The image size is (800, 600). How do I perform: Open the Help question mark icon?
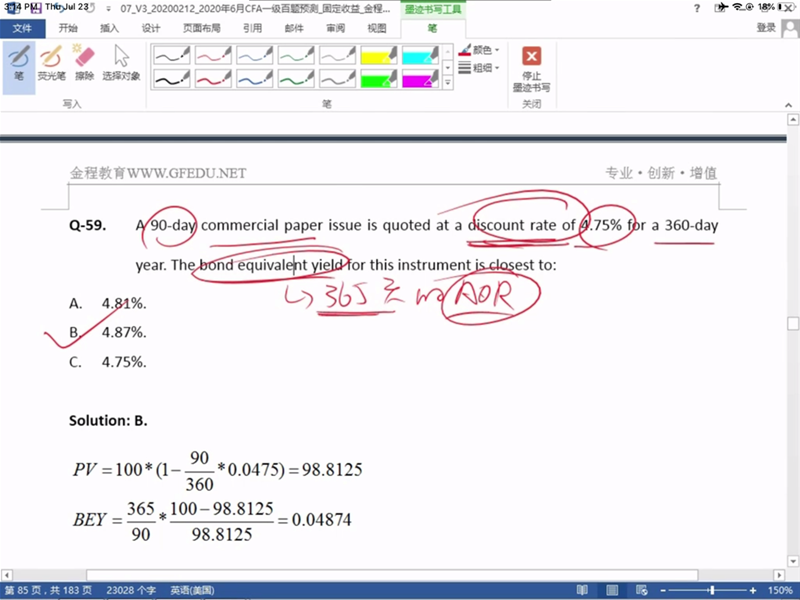coord(697,8)
